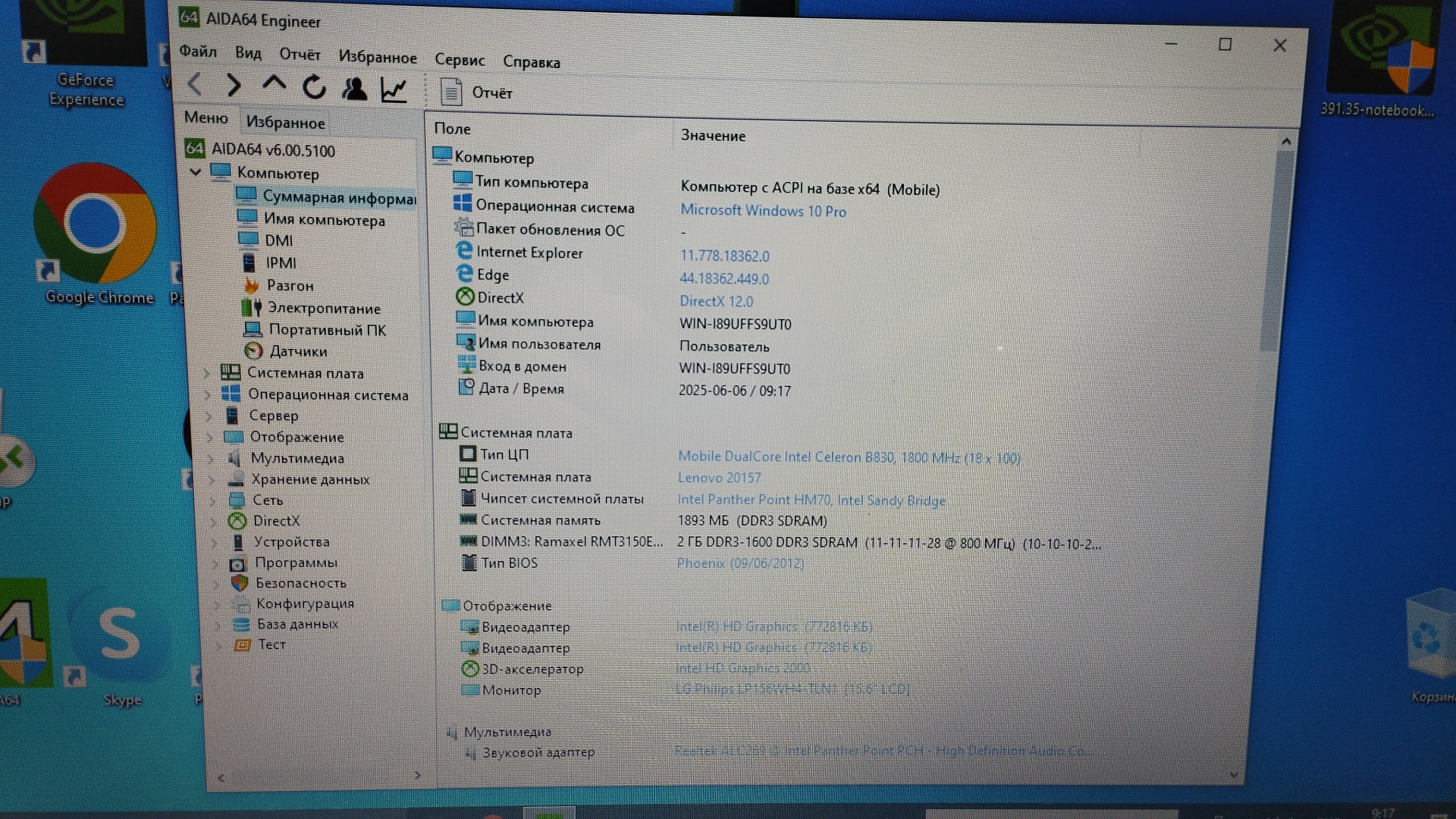Click the Отчёт report toolbar button

[x=476, y=93]
